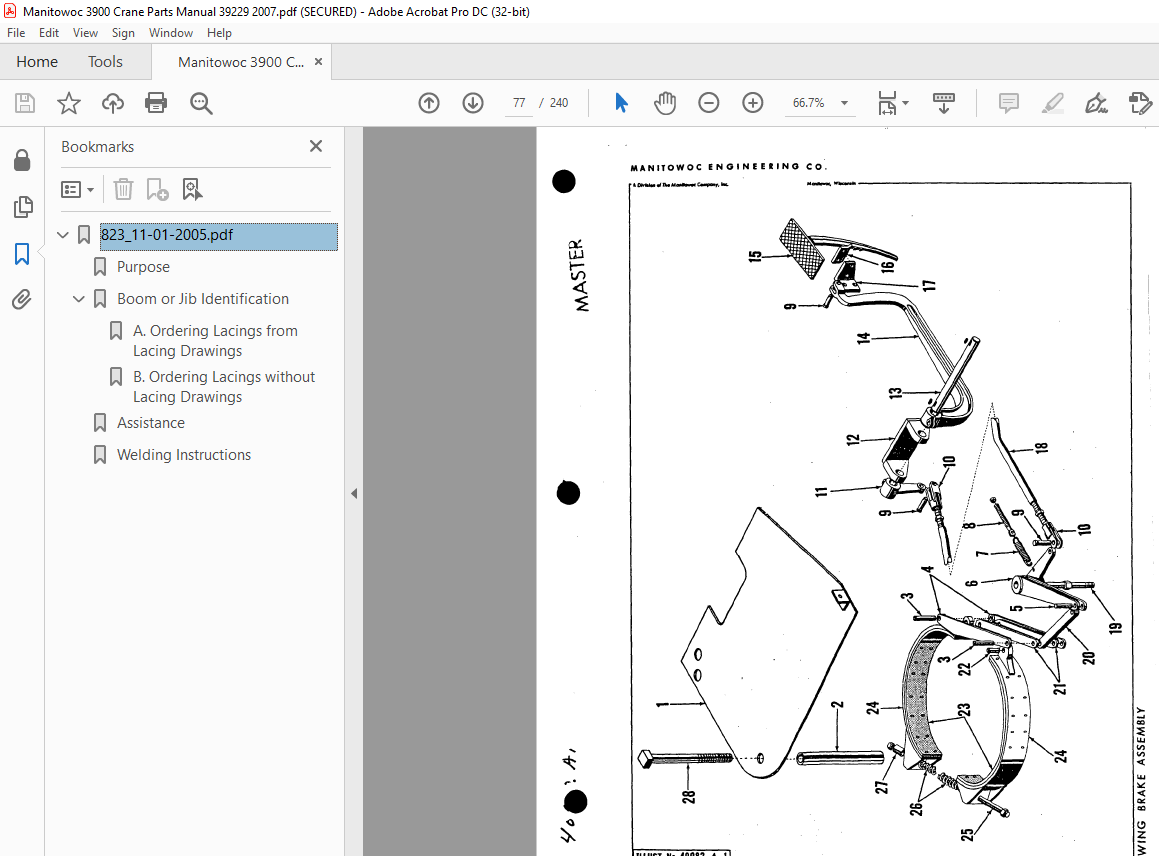Jump to Boom or Jib Identification bookmark
This screenshot has width=1159, height=856.
[203, 299]
